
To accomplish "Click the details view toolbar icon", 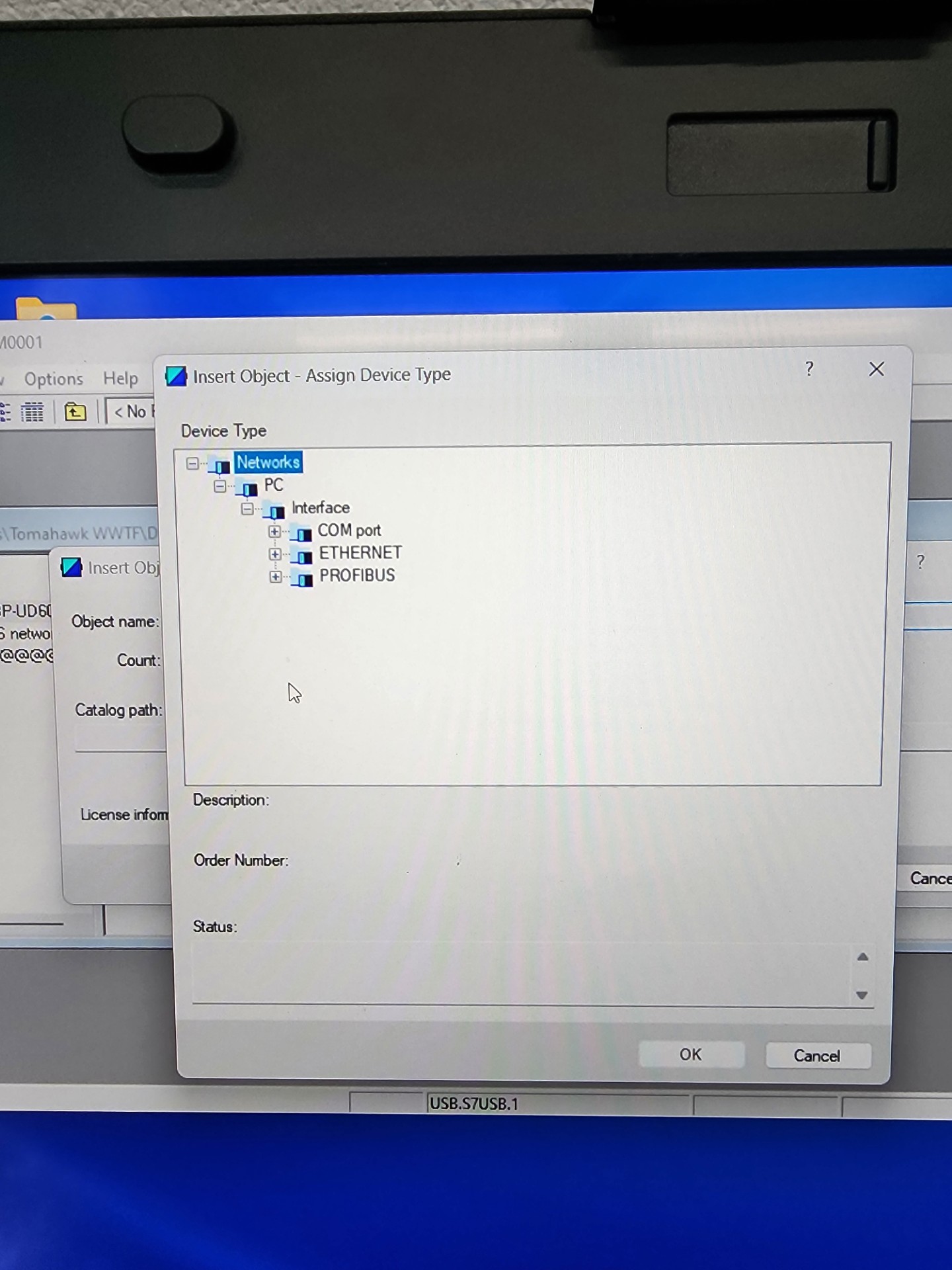I will [x=32, y=412].
